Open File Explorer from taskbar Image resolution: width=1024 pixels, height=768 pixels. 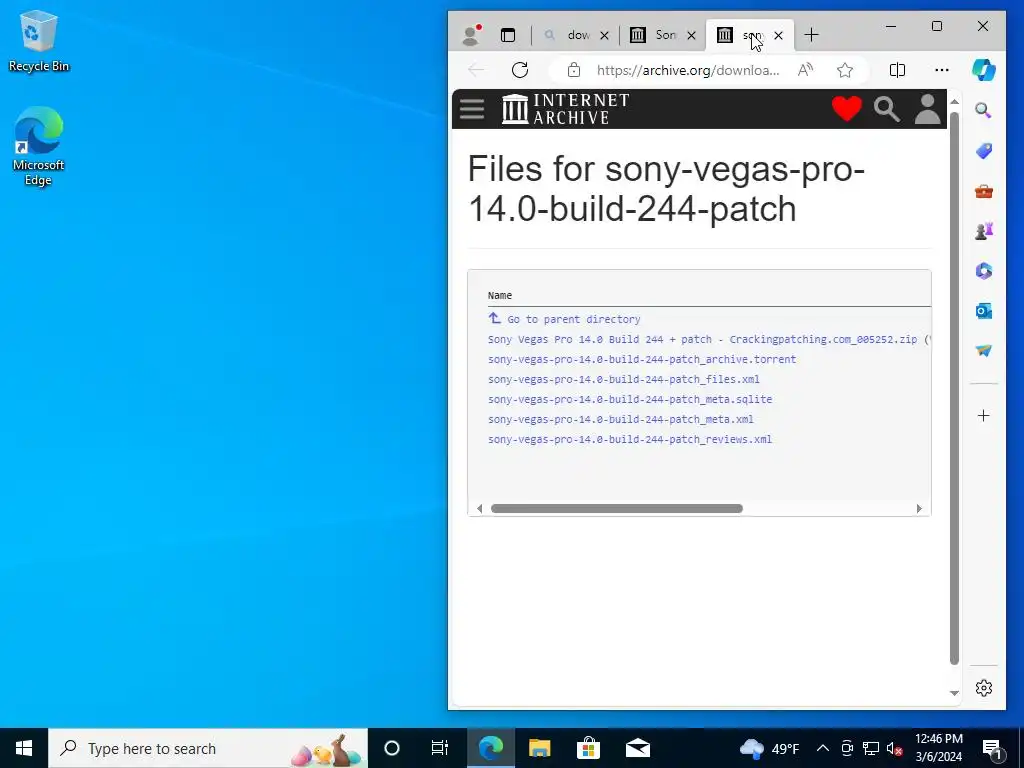pyautogui.click(x=539, y=748)
